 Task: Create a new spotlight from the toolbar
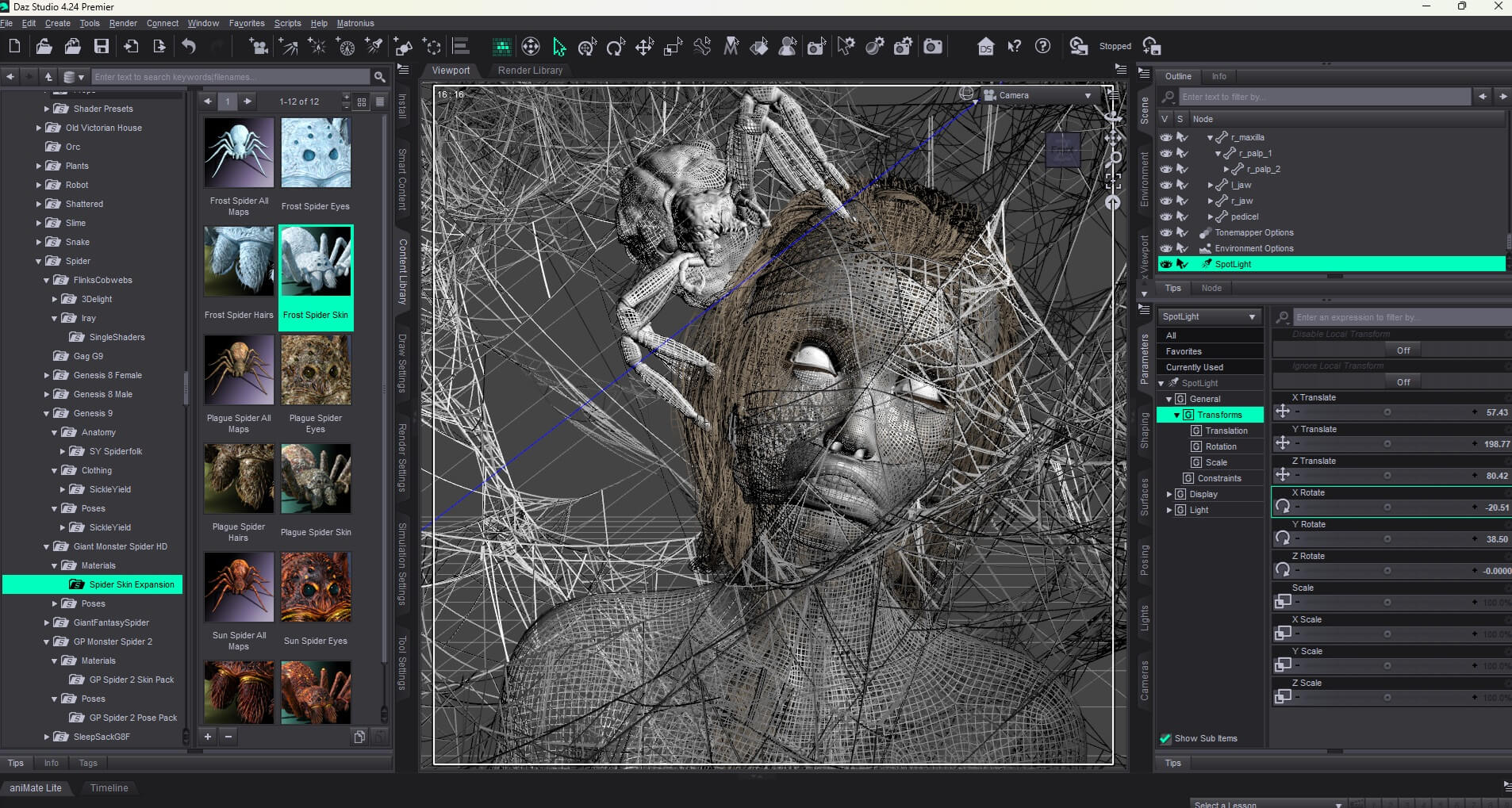point(374,47)
